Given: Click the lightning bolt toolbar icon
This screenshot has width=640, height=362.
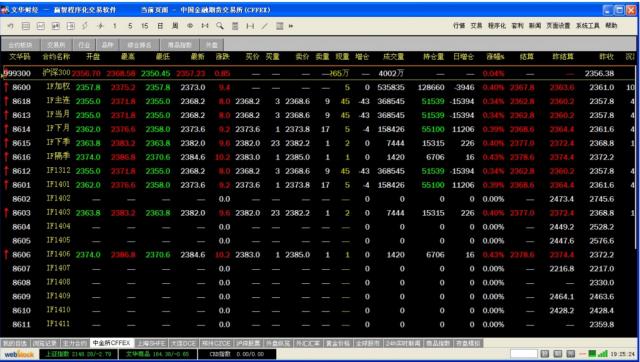Looking at the screenshot, I should (x=85, y=26).
